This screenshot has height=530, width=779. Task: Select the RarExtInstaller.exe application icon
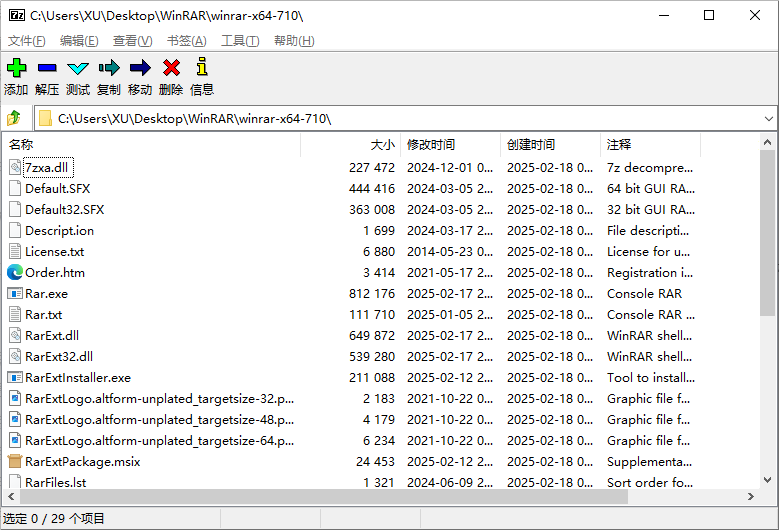(x=15, y=378)
